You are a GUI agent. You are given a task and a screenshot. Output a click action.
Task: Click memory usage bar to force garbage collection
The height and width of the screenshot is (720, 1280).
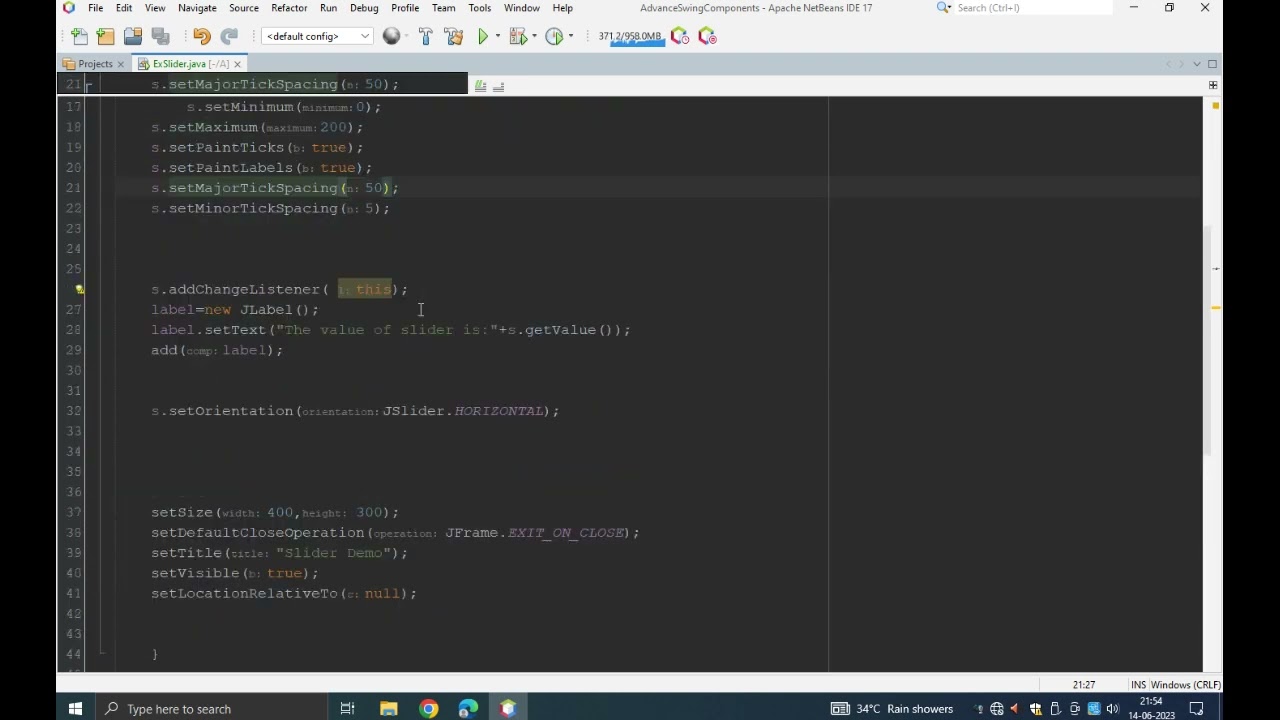click(630, 36)
